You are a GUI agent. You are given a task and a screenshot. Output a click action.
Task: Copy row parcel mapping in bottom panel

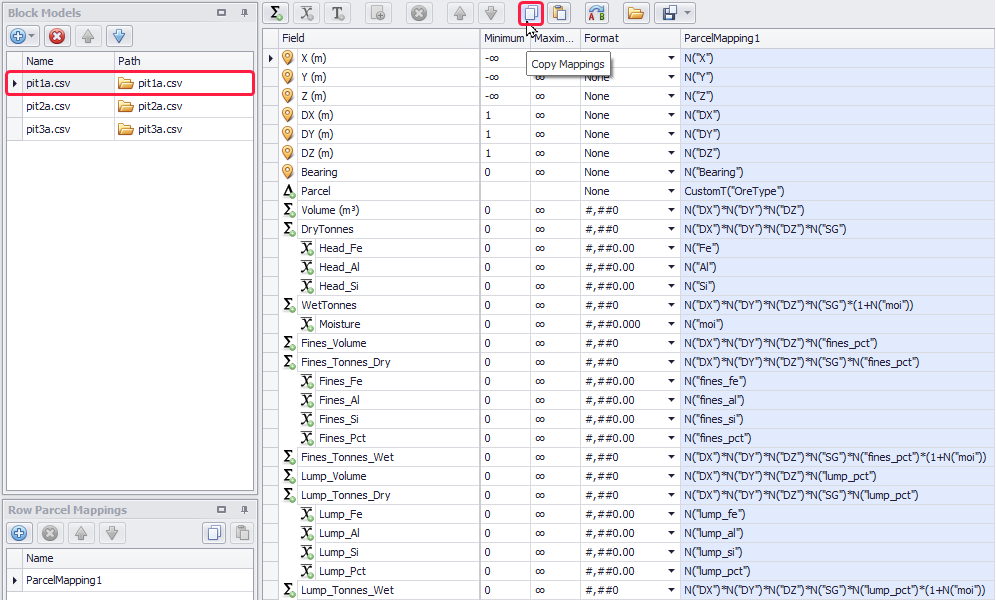tap(213, 533)
